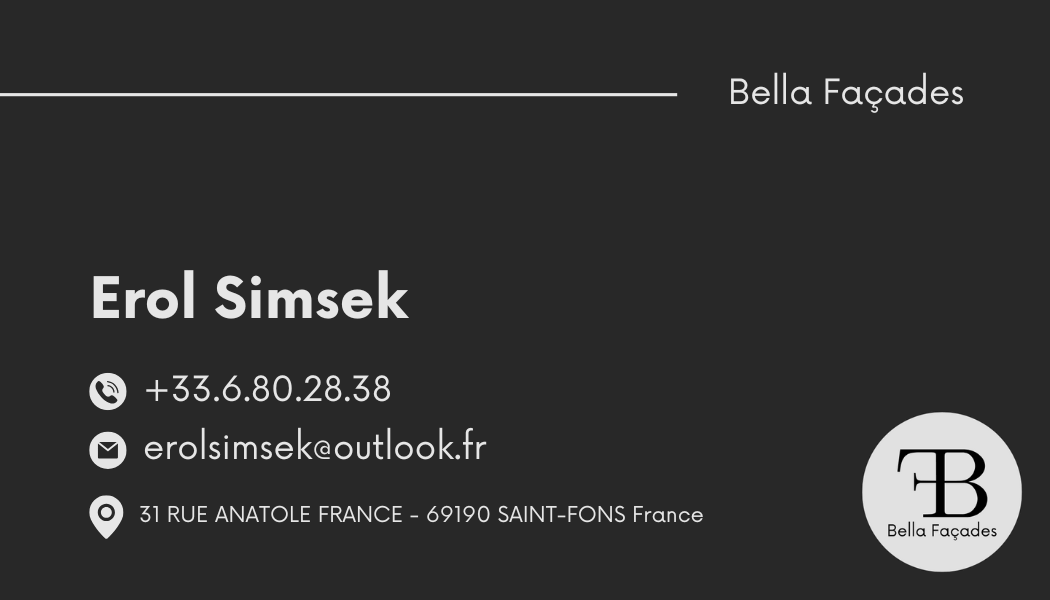Click the city name SAINT-FONS
The image size is (1050, 600).
562,515
